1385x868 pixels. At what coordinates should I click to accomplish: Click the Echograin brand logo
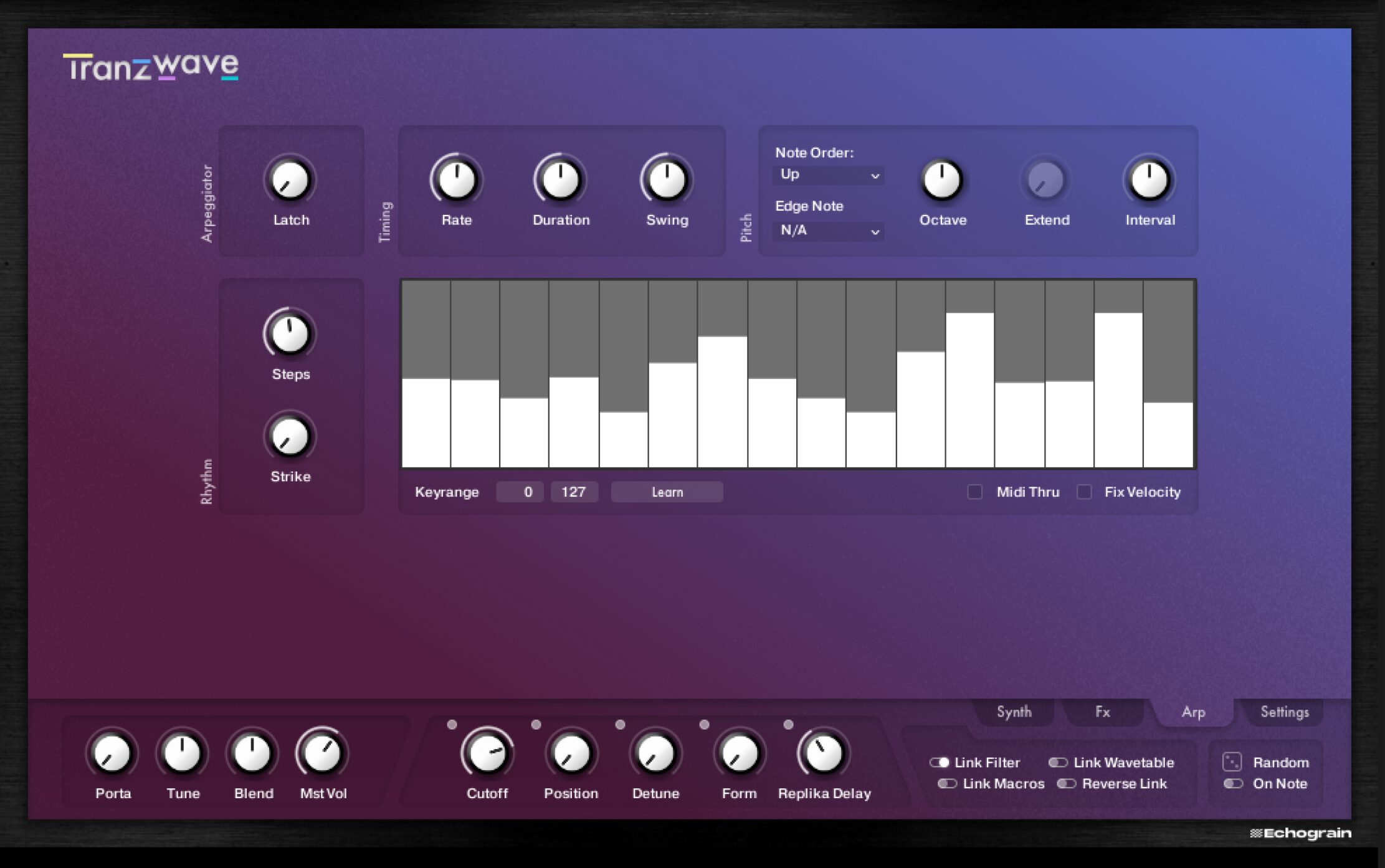(1301, 834)
